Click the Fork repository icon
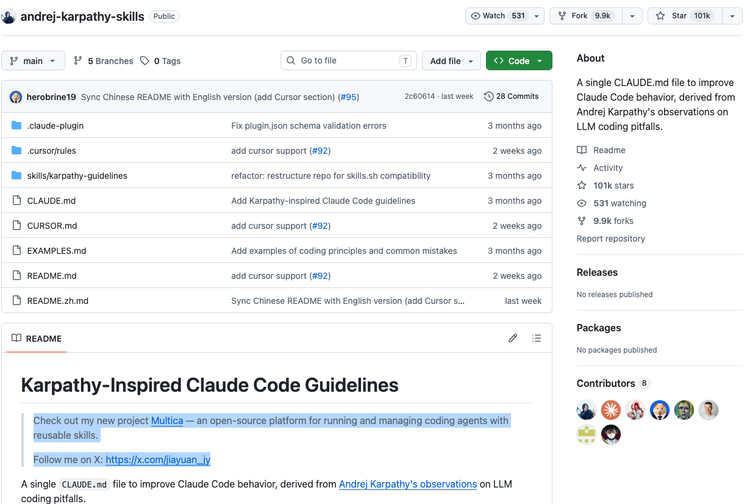The width and height of the screenshot is (750, 504). point(562,16)
